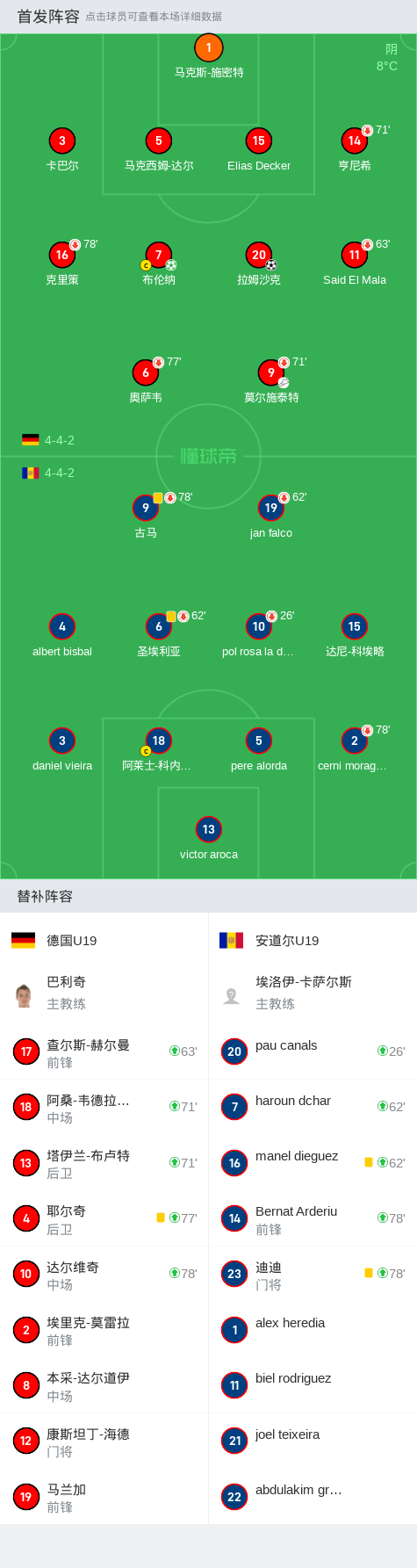Open coach 巴利奇 profile photo
The image size is (417, 1568).
(x=24, y=995)
